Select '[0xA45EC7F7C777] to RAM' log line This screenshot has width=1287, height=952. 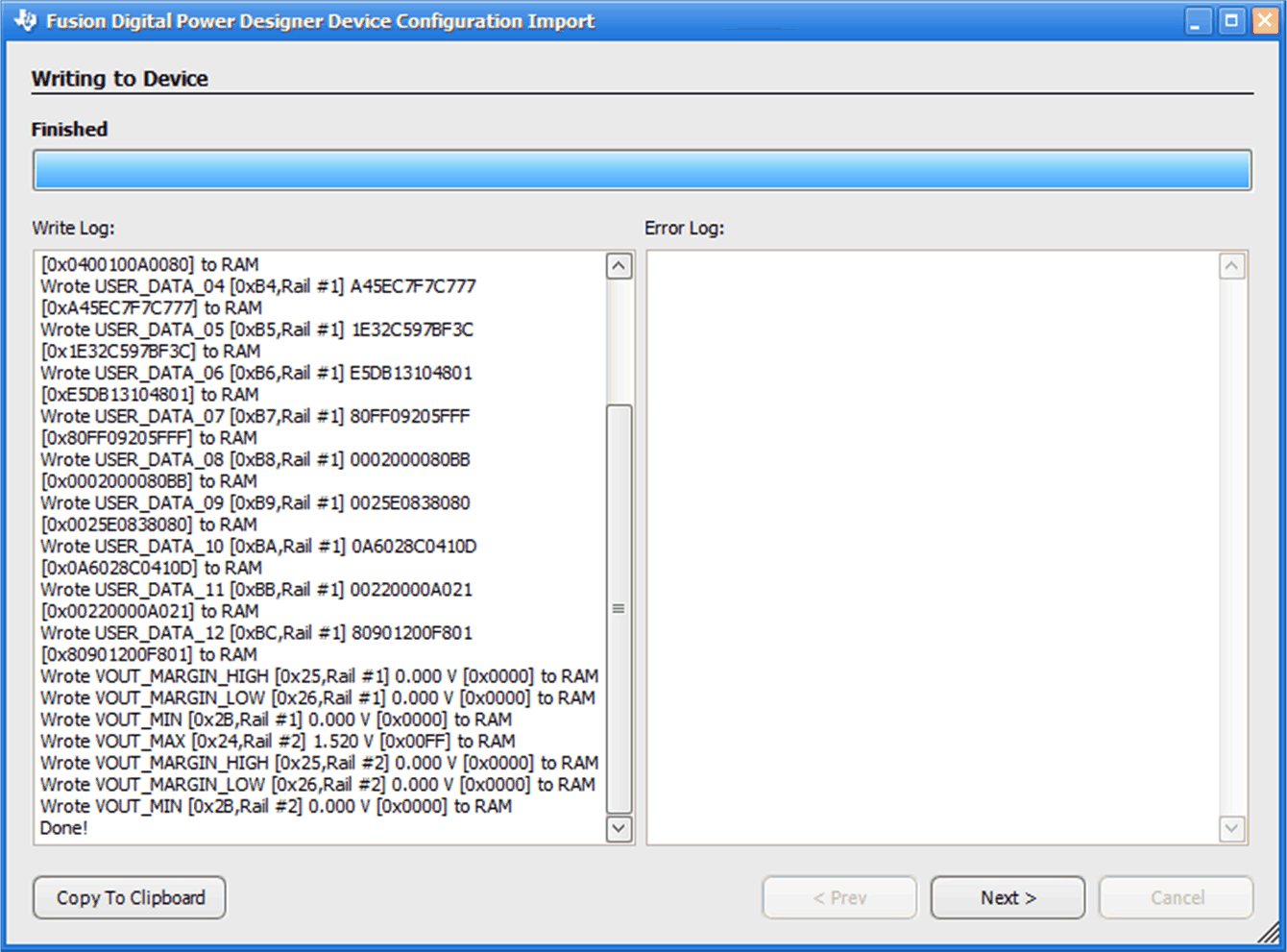pyautogui.click(x=151, y=307)
